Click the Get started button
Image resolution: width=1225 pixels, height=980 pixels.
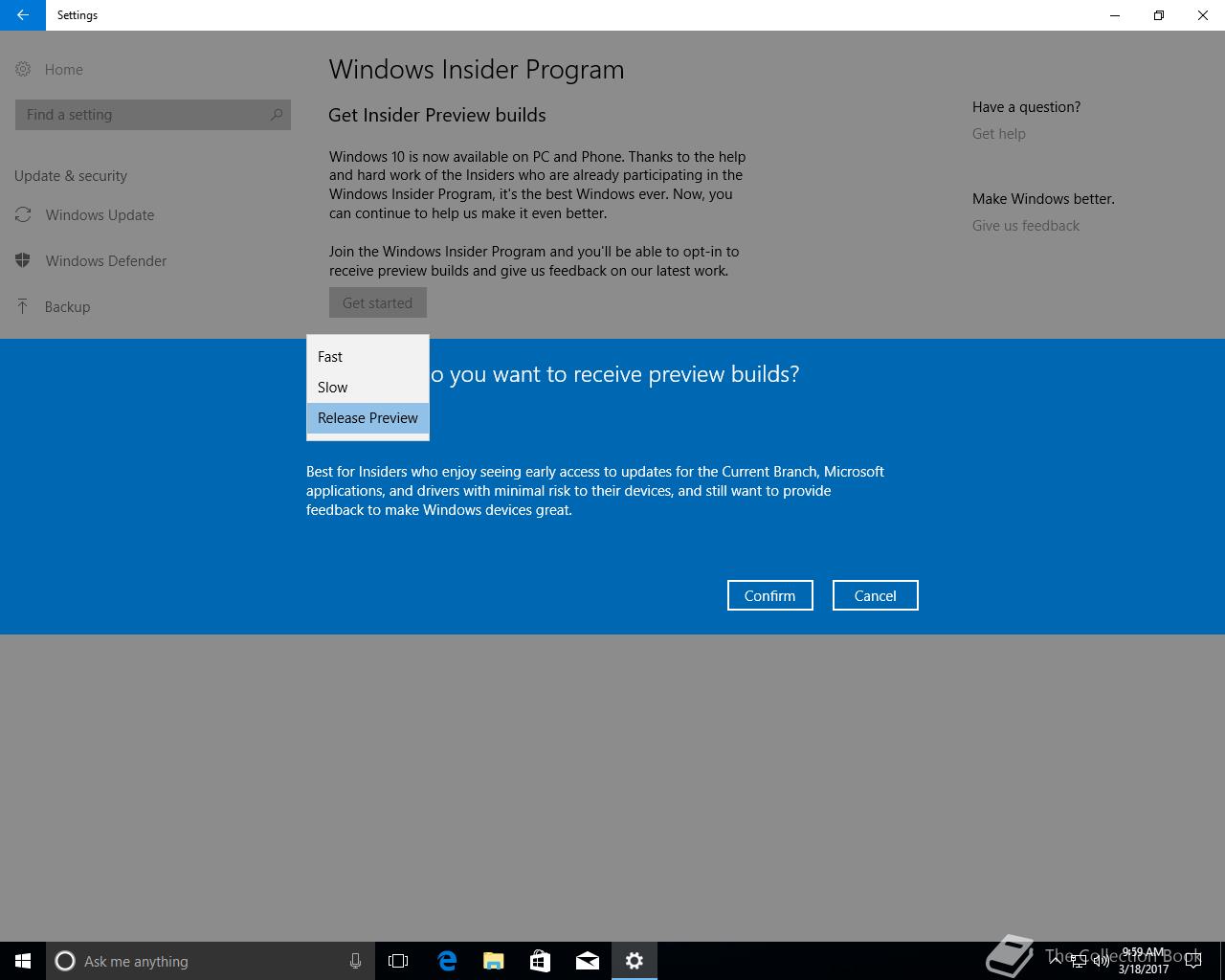click(x=378, y=303)
